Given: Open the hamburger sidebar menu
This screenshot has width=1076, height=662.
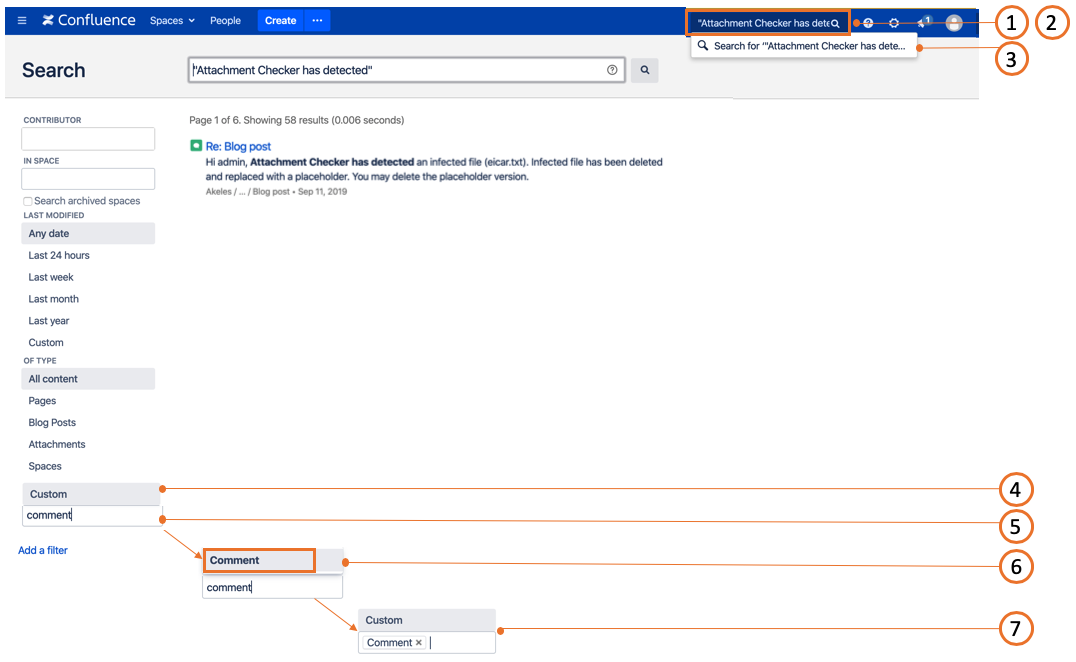Looking at the screenshot, I should tap(22, 21).
